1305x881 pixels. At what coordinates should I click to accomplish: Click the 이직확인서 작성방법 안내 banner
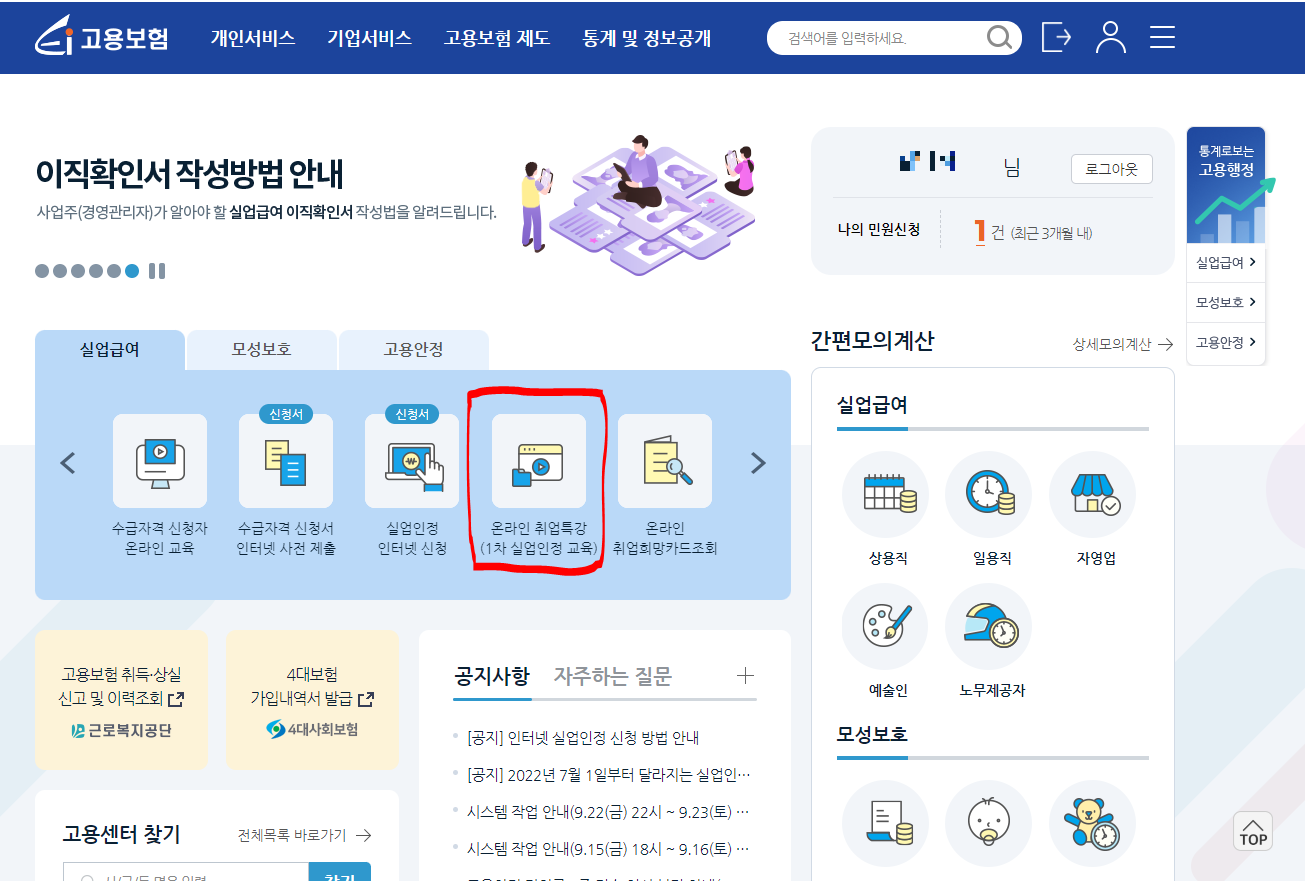pyautogui.click(x=190, y=174)
